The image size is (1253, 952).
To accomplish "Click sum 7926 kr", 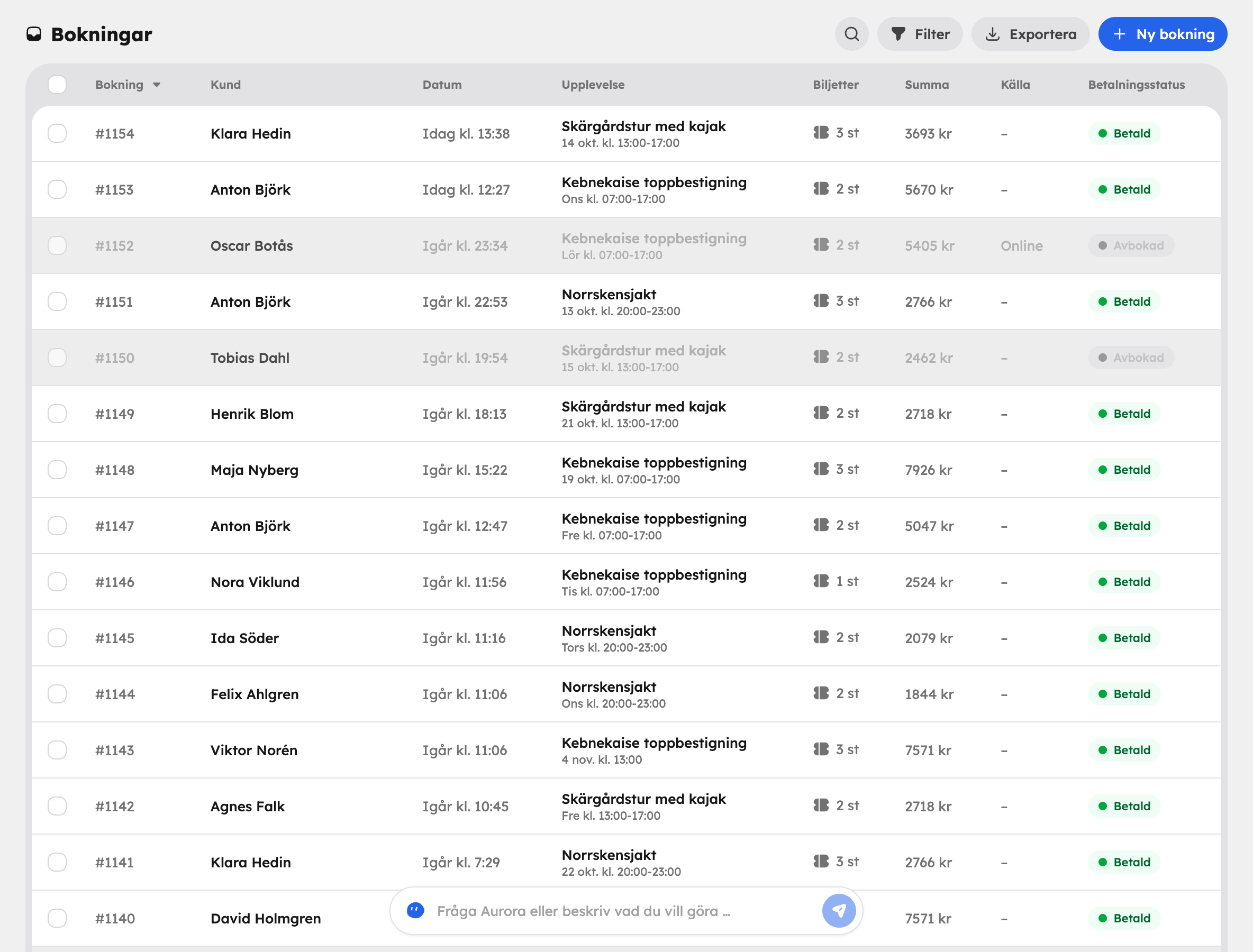I will tap(928, 470).
